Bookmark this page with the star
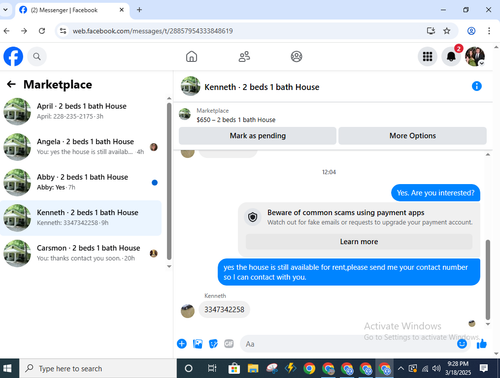 [x=447, y=31]
